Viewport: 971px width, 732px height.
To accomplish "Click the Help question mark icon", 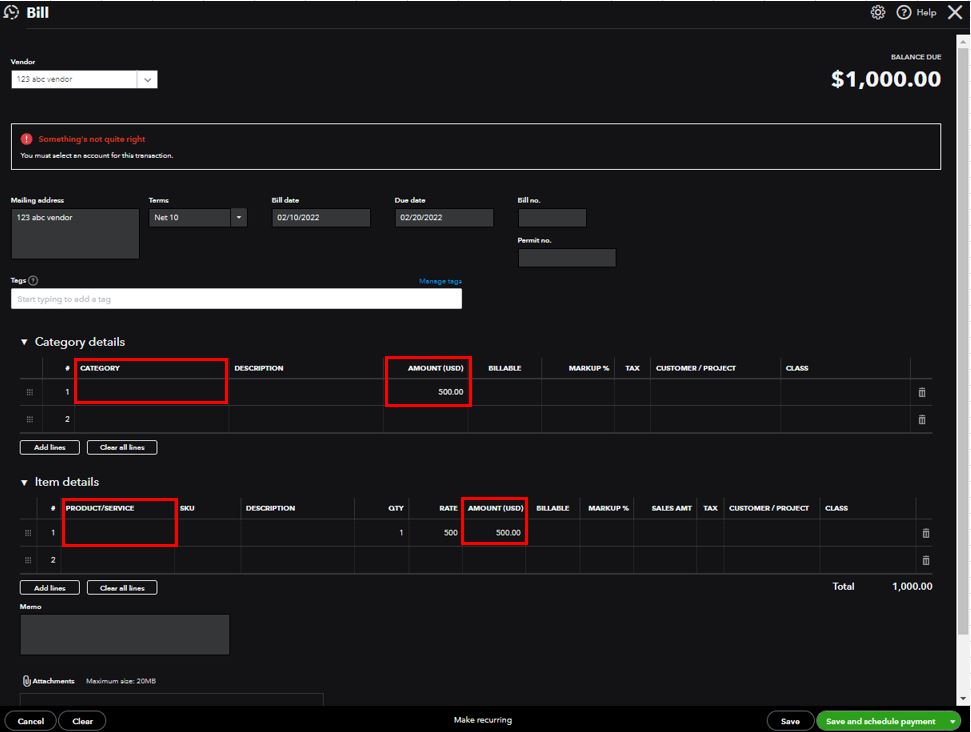I will tap(904, 13).
